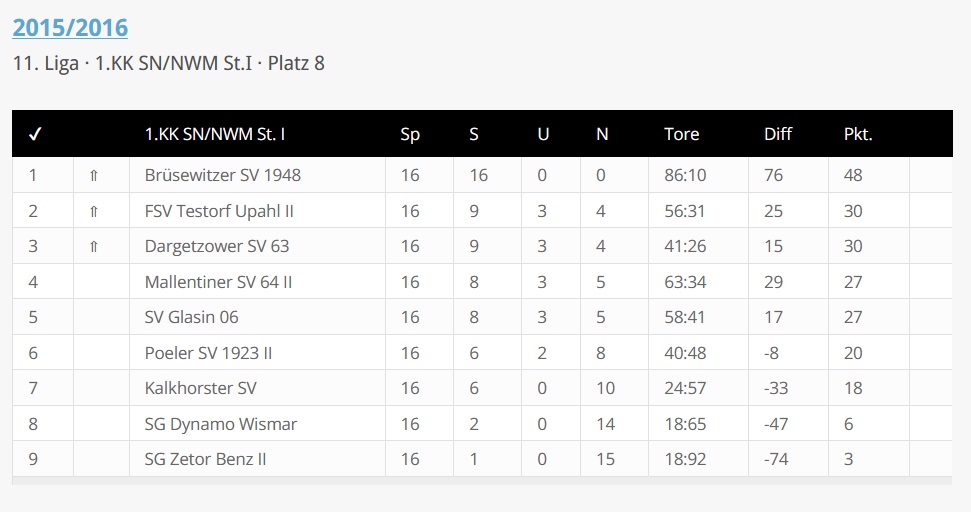Open the 2015/2016 season link
Screen dimensions: 971x512
point(70,27)
